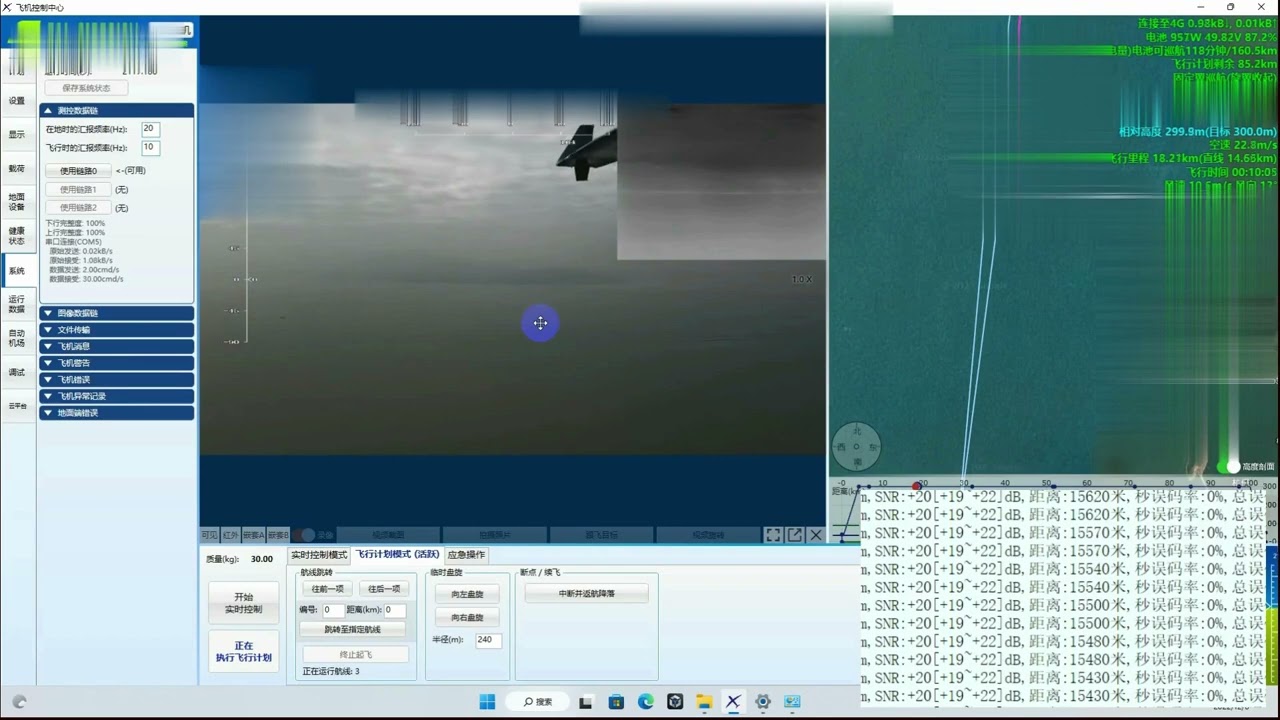1280x720 pixels.
Task: Collapse the 测控数据链 section
Action: coord(116,110)
